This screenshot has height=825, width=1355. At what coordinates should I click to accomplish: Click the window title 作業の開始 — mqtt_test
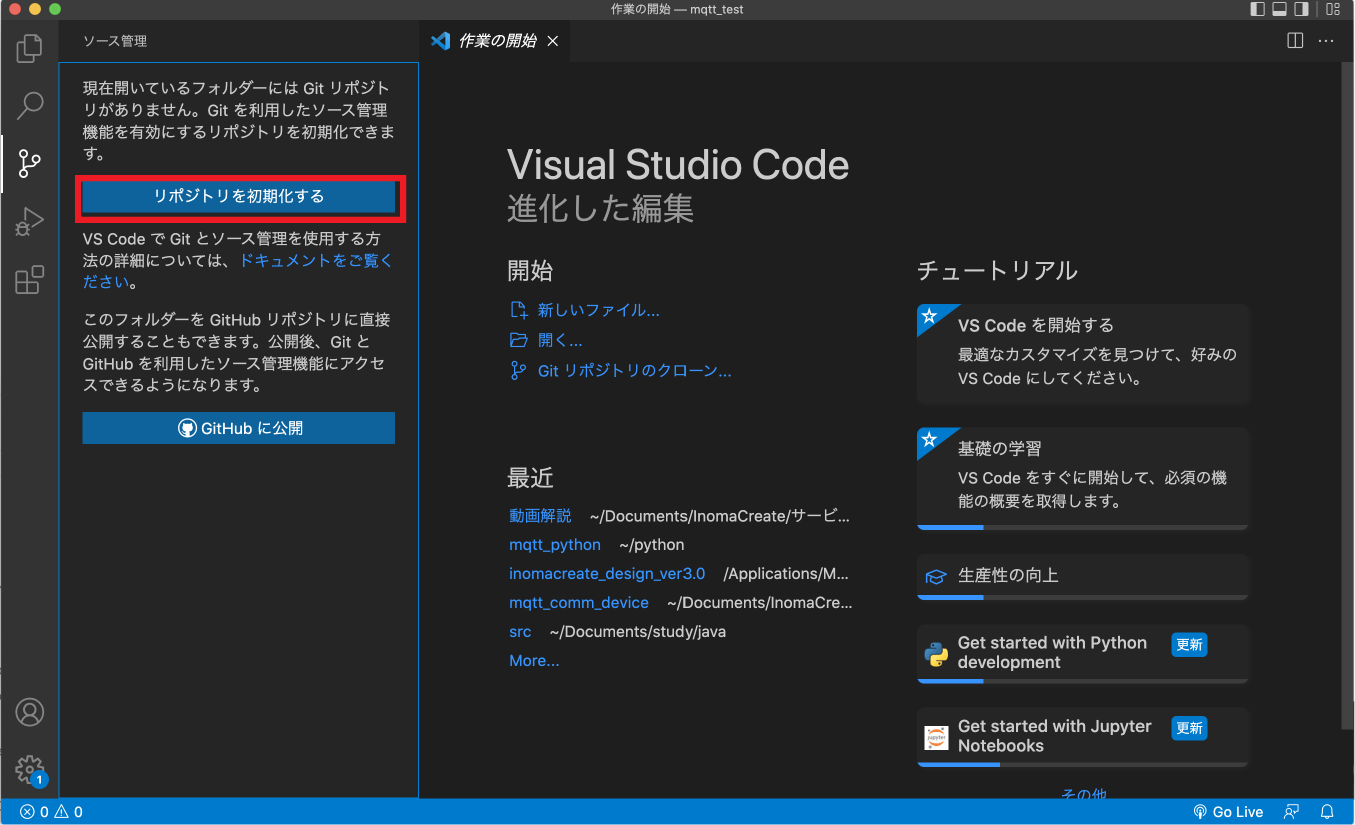677,9
